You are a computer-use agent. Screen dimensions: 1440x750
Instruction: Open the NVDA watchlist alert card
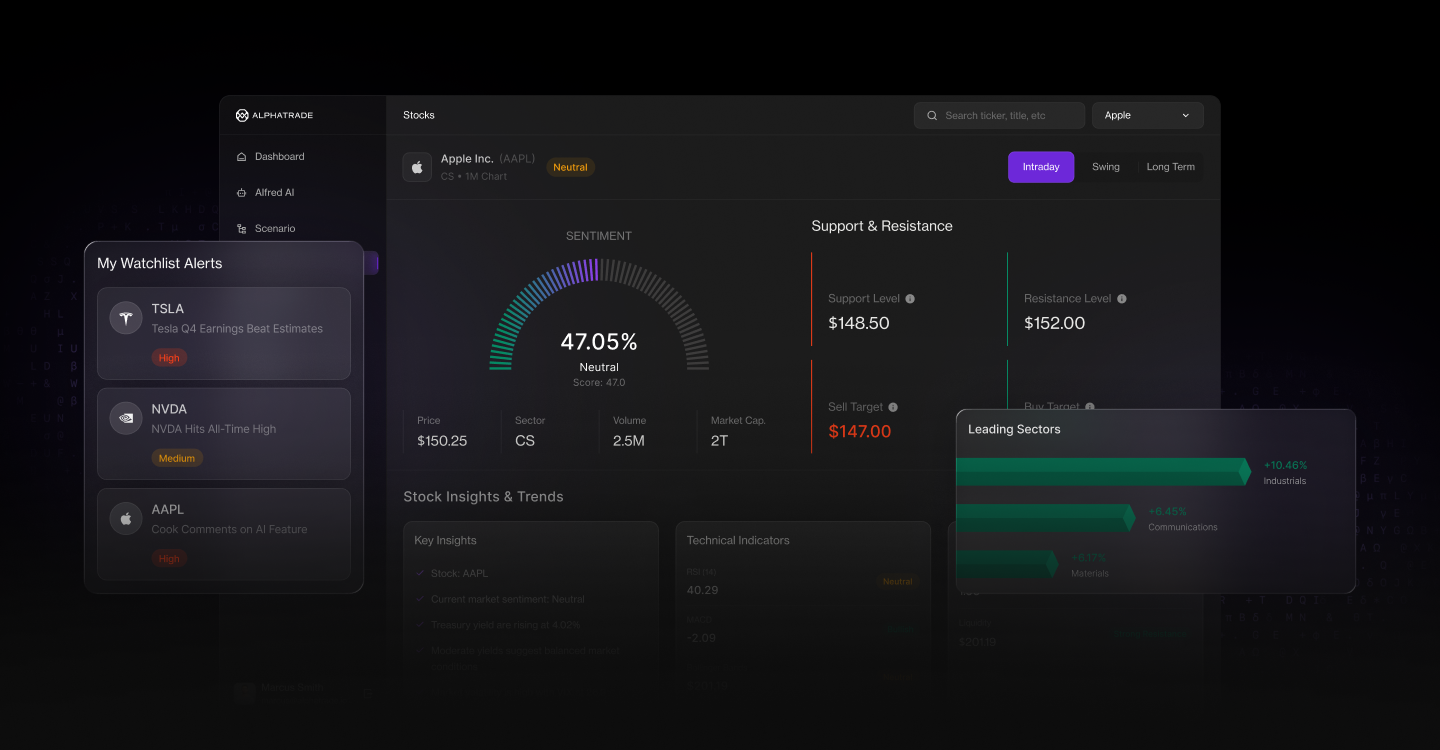(224, 434)
